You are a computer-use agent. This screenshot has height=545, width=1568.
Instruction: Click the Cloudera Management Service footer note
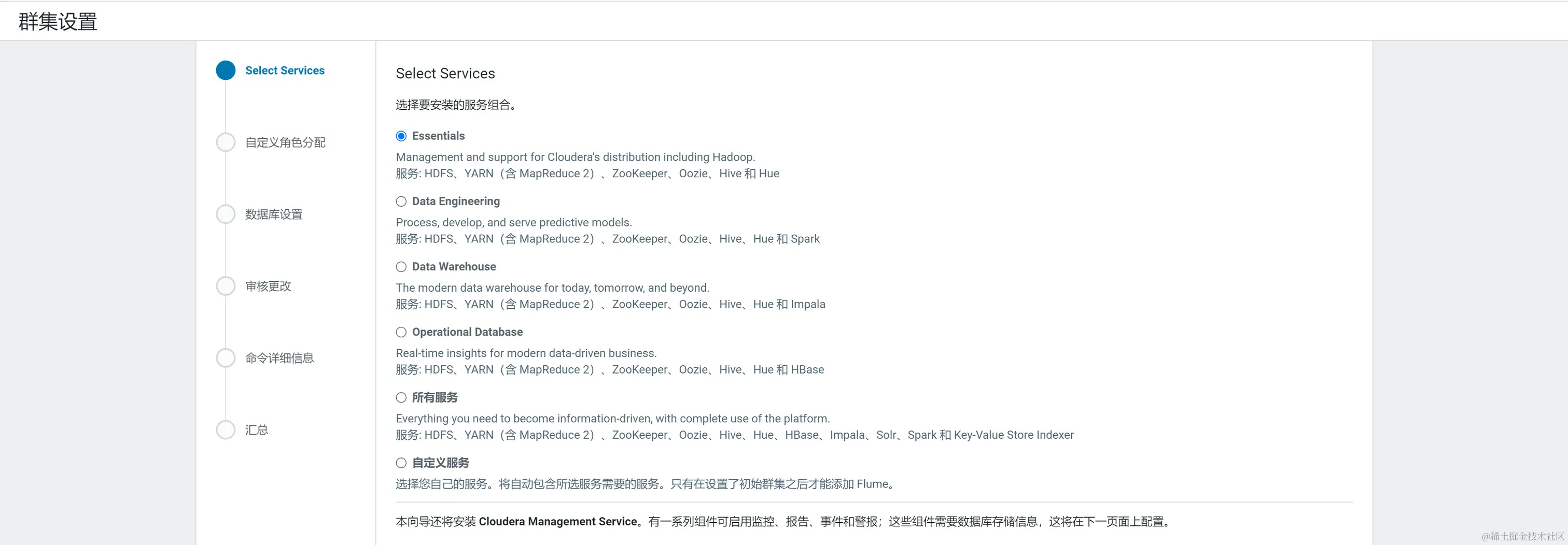click(x=783, y=521)
